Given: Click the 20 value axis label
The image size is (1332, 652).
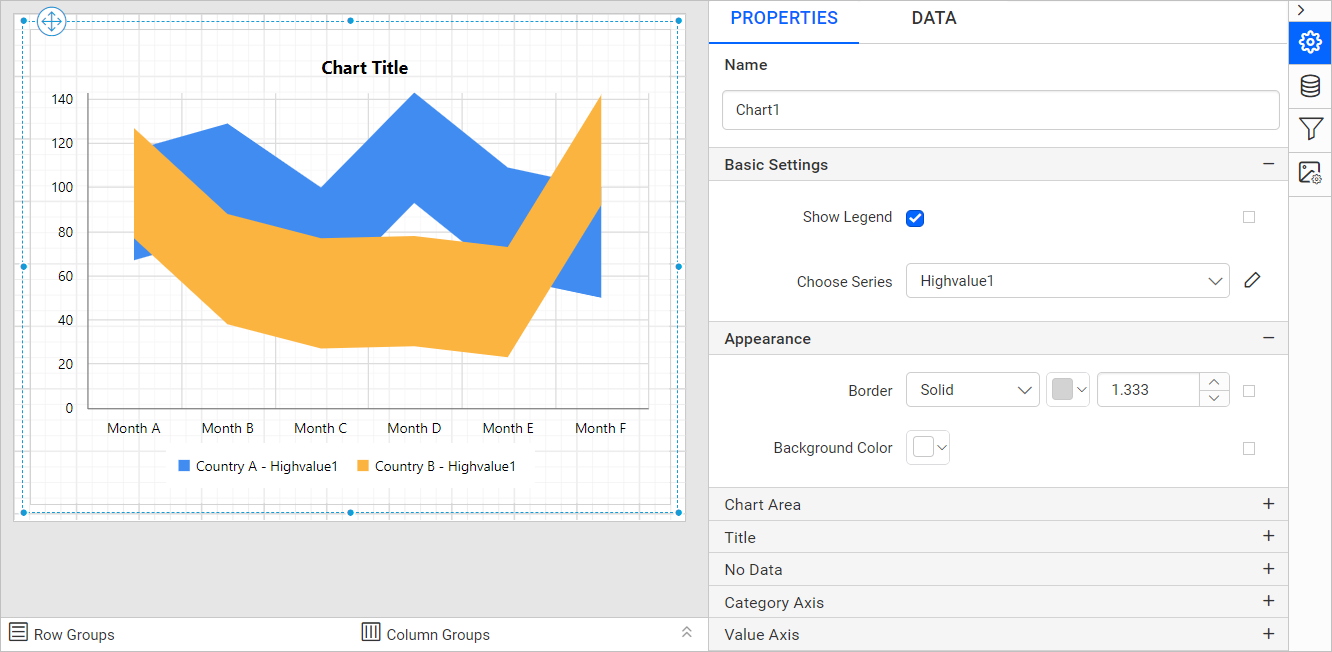Looking at the screenshot, I should pyautogui.click(x=65, y=364).
